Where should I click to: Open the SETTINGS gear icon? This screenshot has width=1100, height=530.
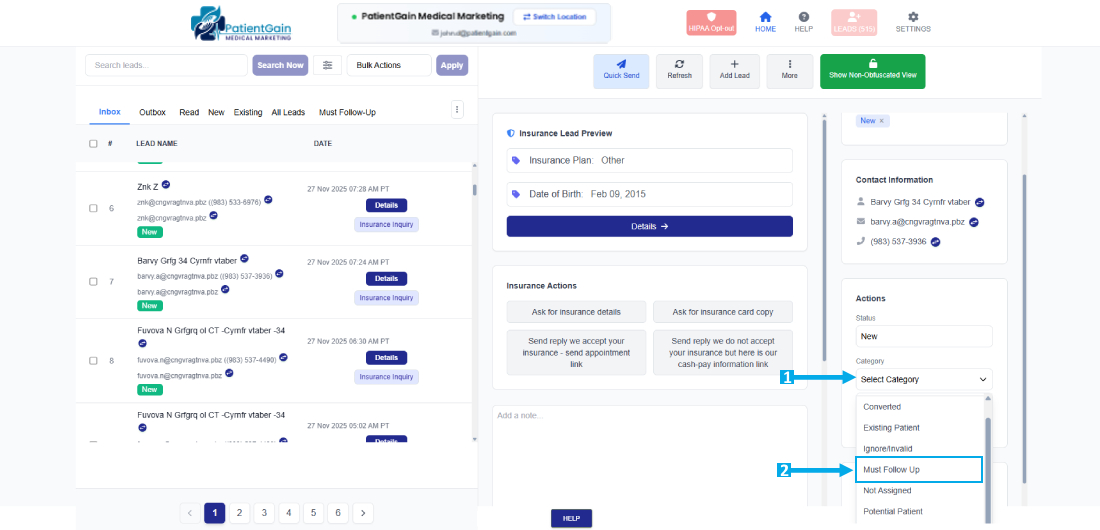913,17
